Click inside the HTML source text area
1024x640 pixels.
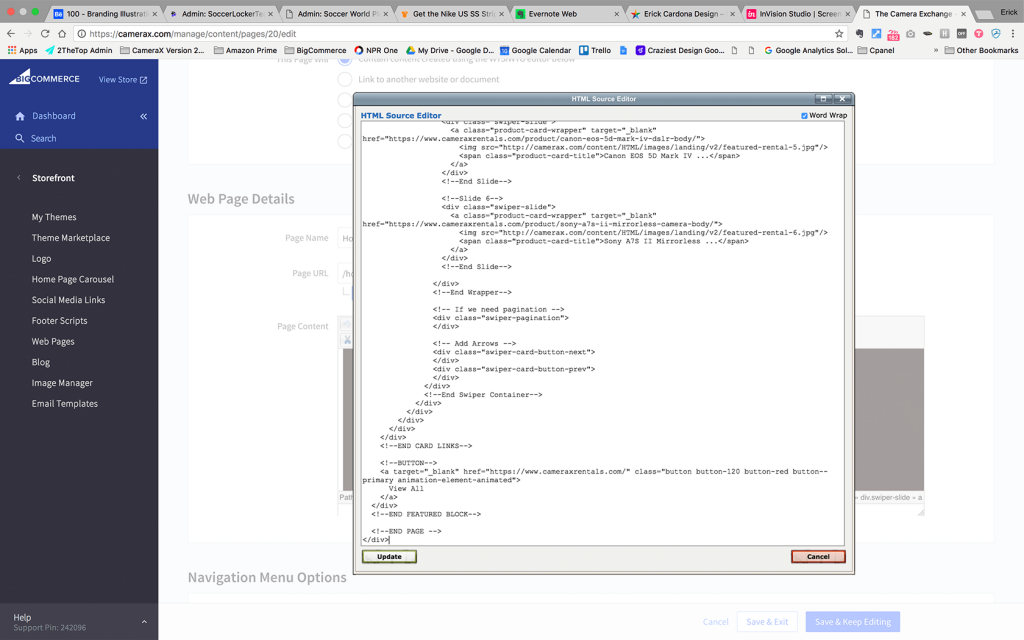point(602,333)
